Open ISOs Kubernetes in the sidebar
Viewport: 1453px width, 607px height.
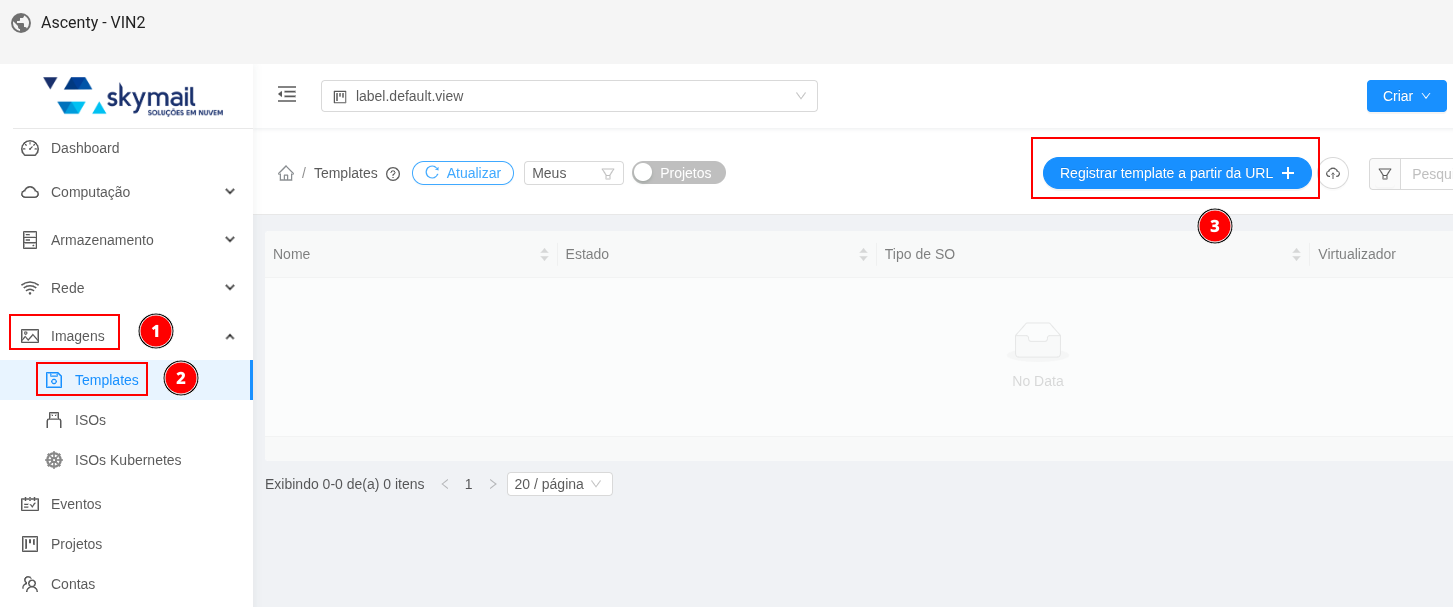coord(128,460)
